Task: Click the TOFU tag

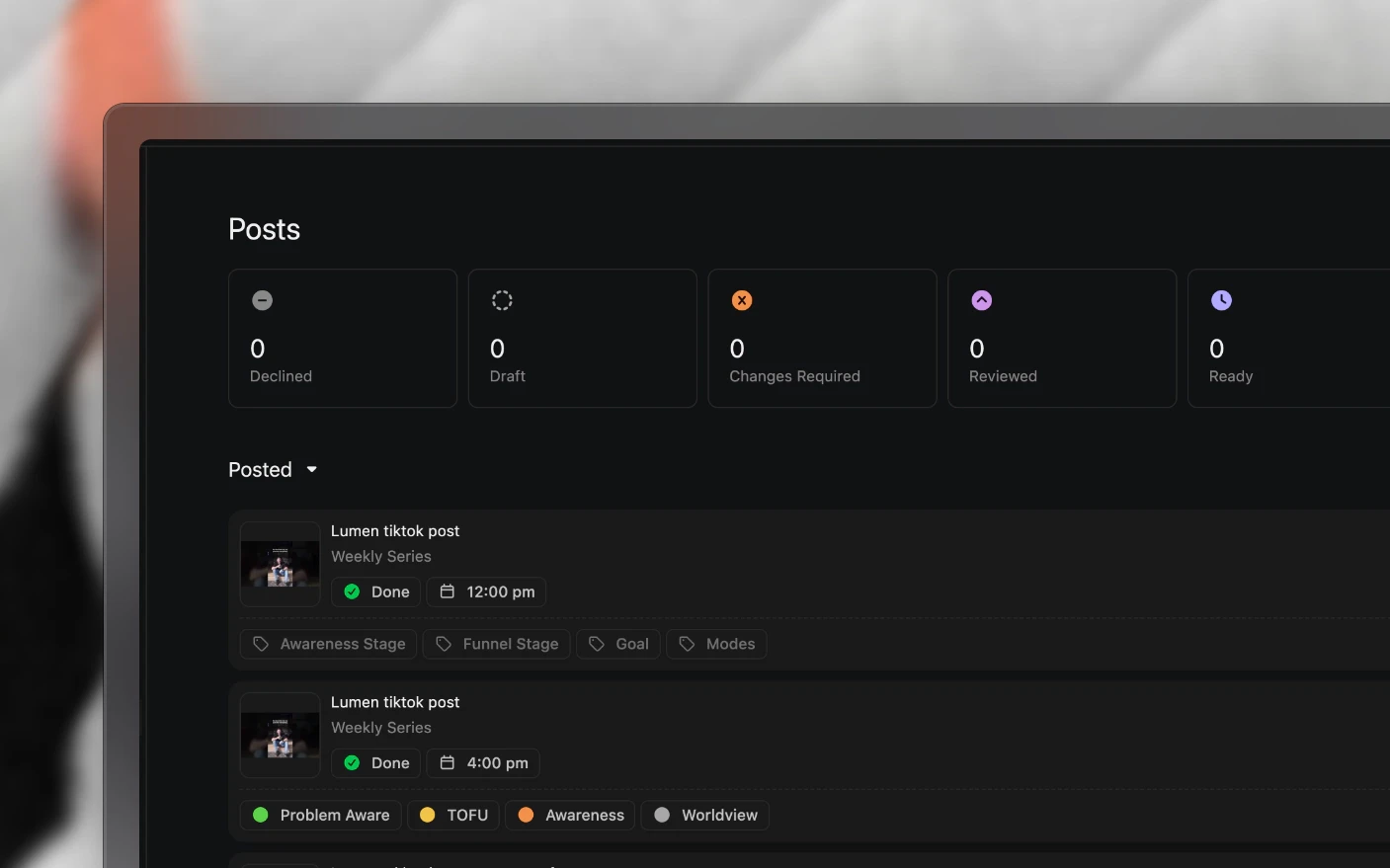Action: coord(453,815)
